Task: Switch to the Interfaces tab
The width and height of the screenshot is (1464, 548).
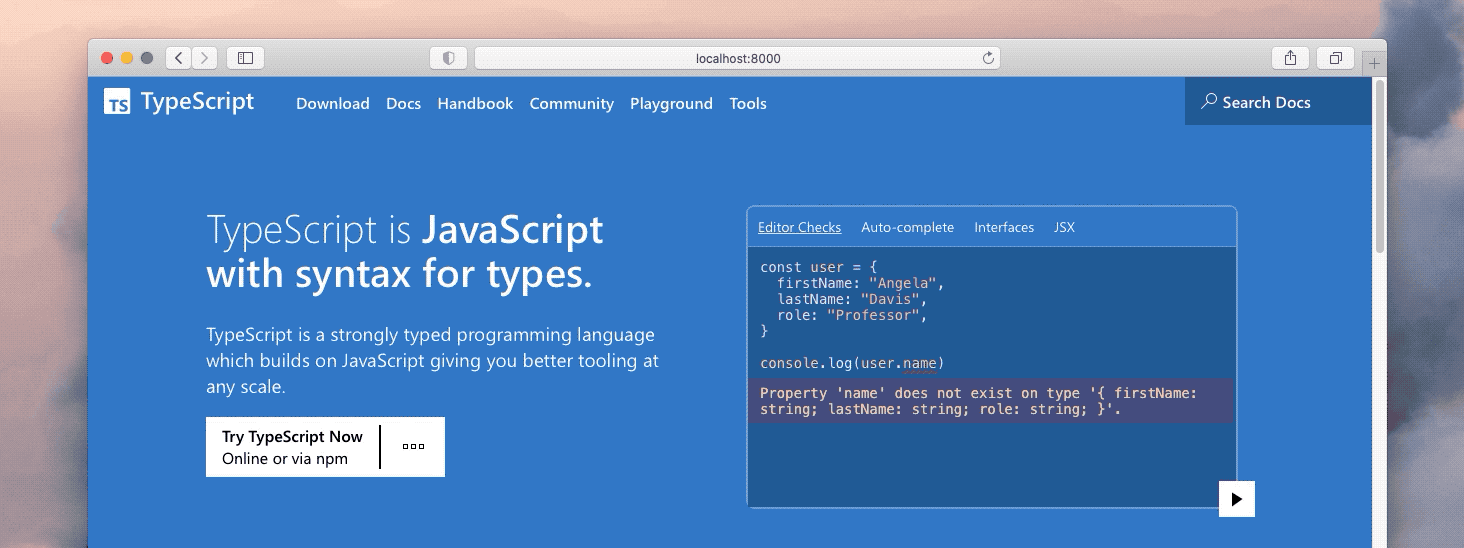Action: point(1004,227)
